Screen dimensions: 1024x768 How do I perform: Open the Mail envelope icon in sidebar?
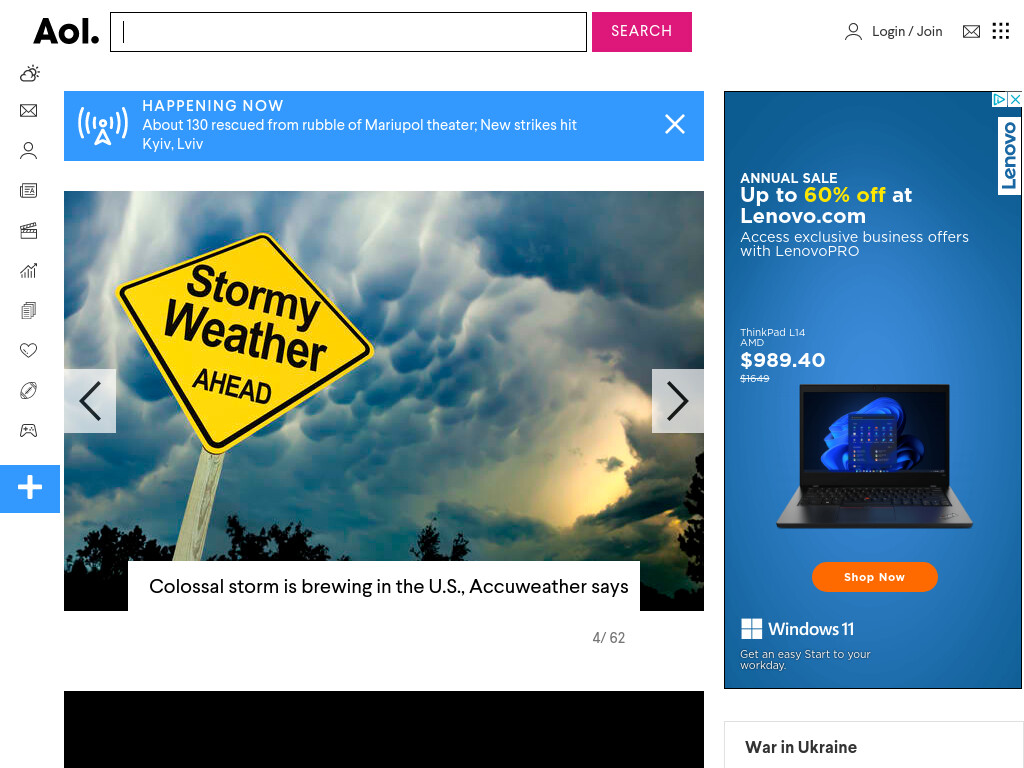(28, 110)
